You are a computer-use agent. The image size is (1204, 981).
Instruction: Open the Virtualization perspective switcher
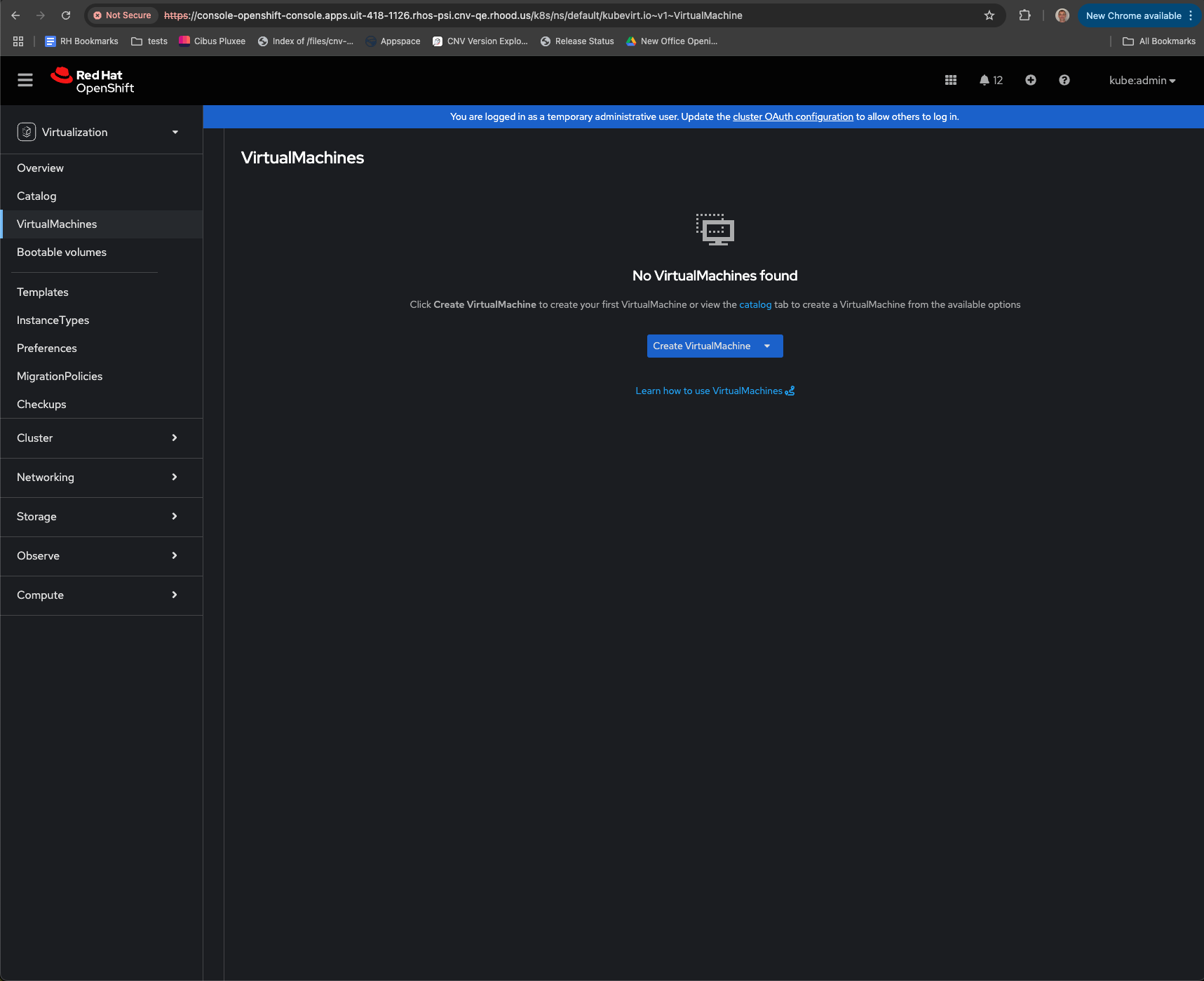tap(98, 133)
